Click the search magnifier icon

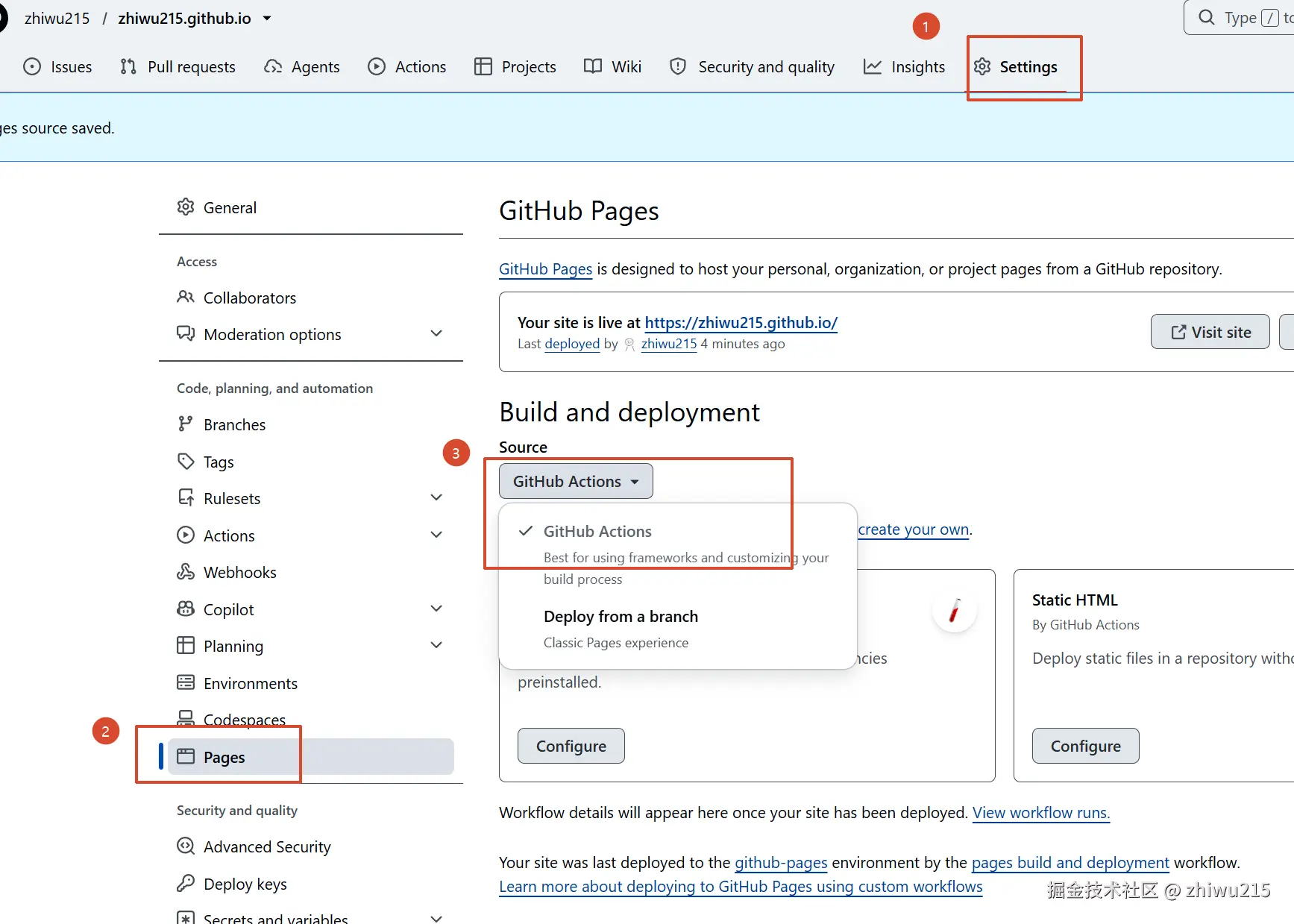[x=1206, y=17]
